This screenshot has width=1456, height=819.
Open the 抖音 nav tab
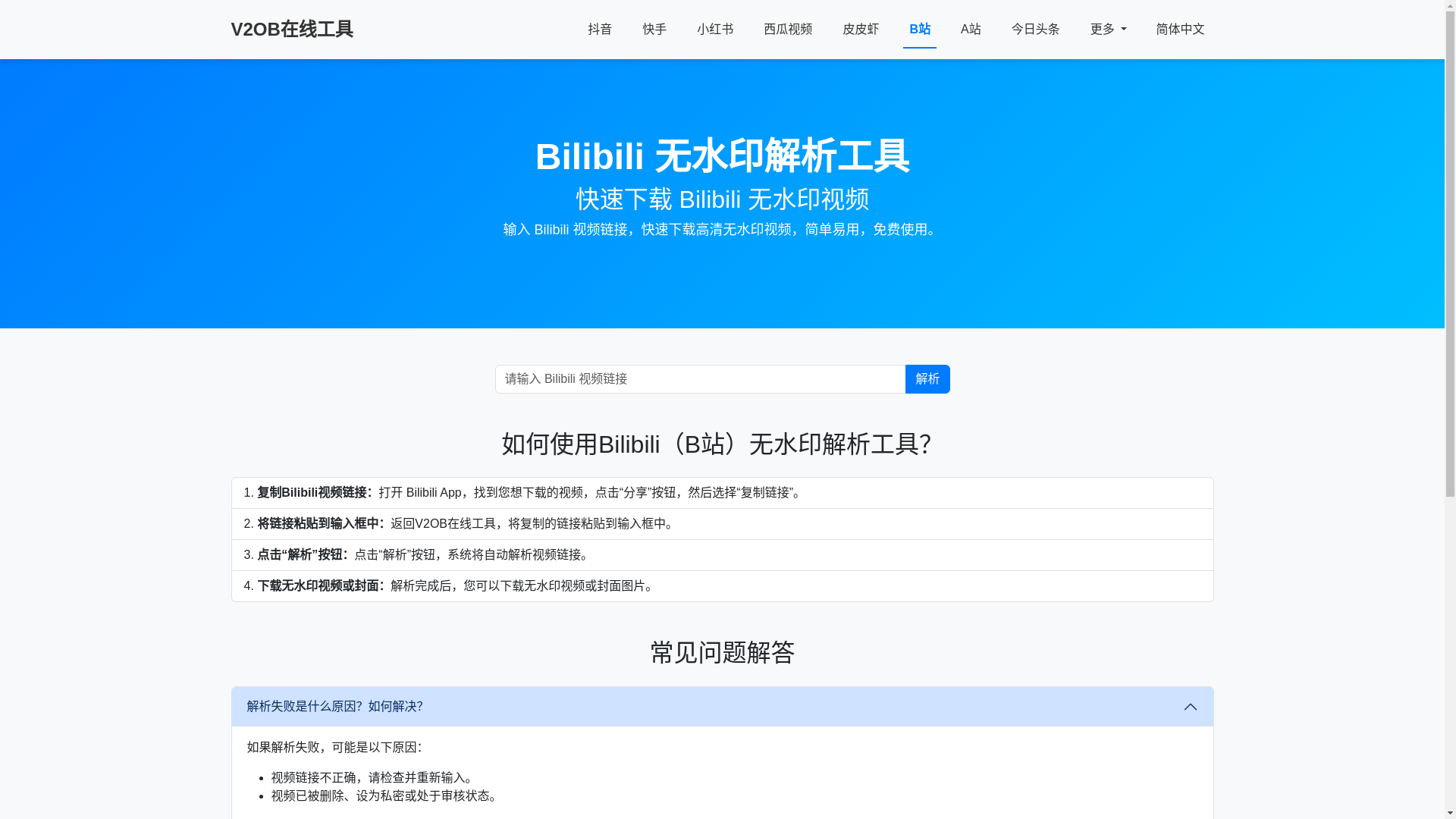tap(600, 29)
